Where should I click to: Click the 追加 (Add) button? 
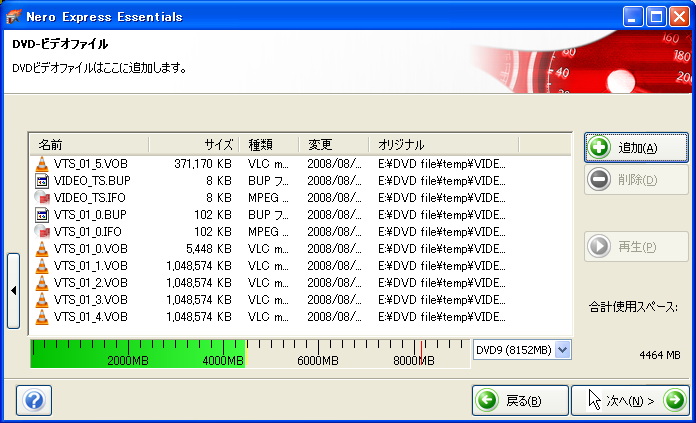point(636,148)
